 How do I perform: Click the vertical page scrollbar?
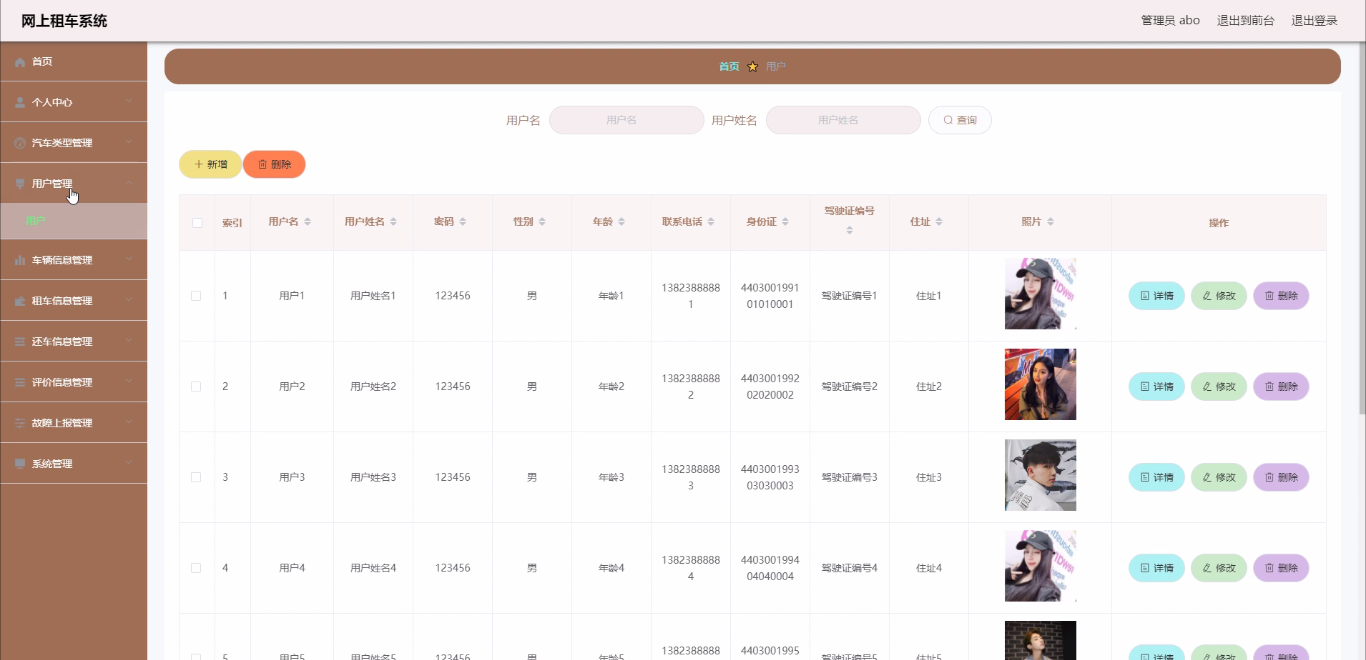coord(1361,230)
